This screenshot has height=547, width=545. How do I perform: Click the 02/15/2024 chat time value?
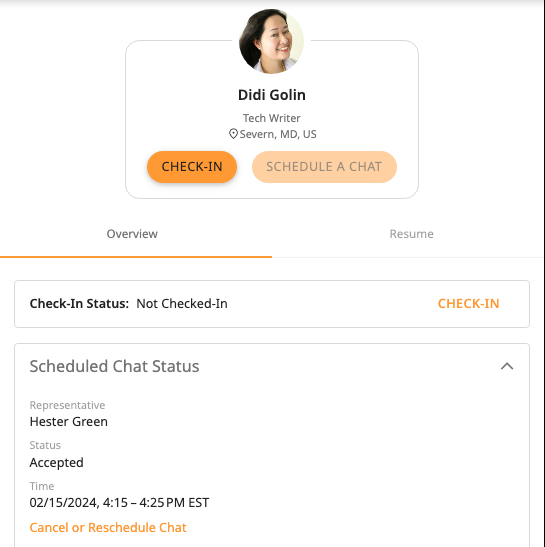(119, 503)
